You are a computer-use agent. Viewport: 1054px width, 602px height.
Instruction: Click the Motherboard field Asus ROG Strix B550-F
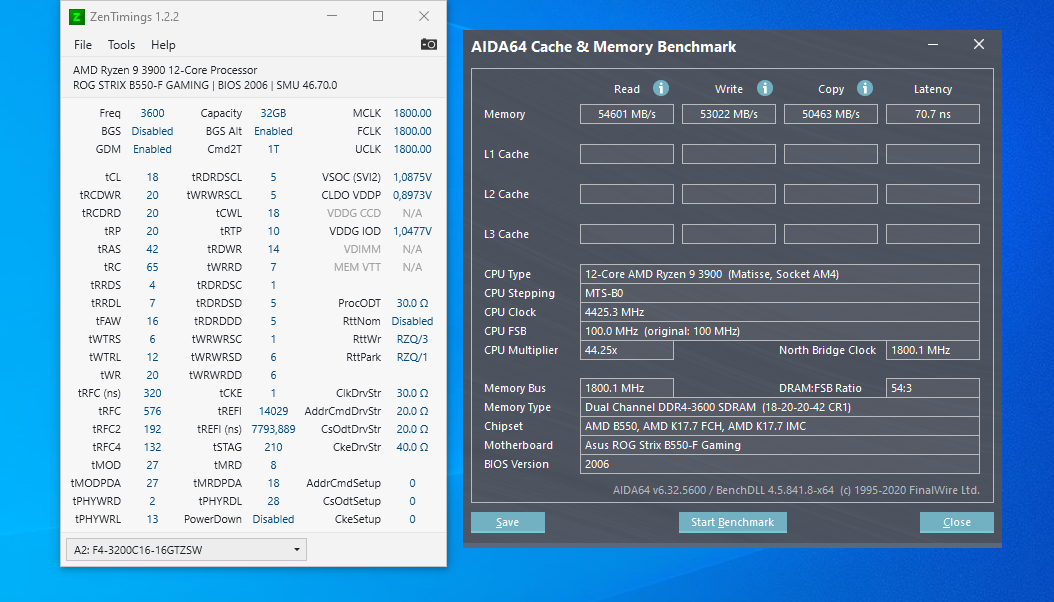click(x=780, y=445)
